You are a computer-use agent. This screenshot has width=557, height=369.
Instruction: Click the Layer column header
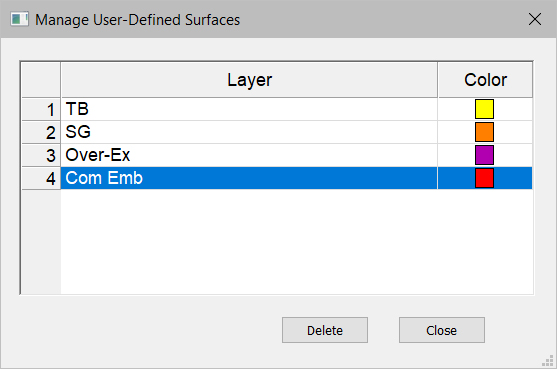tap(249, 80)
